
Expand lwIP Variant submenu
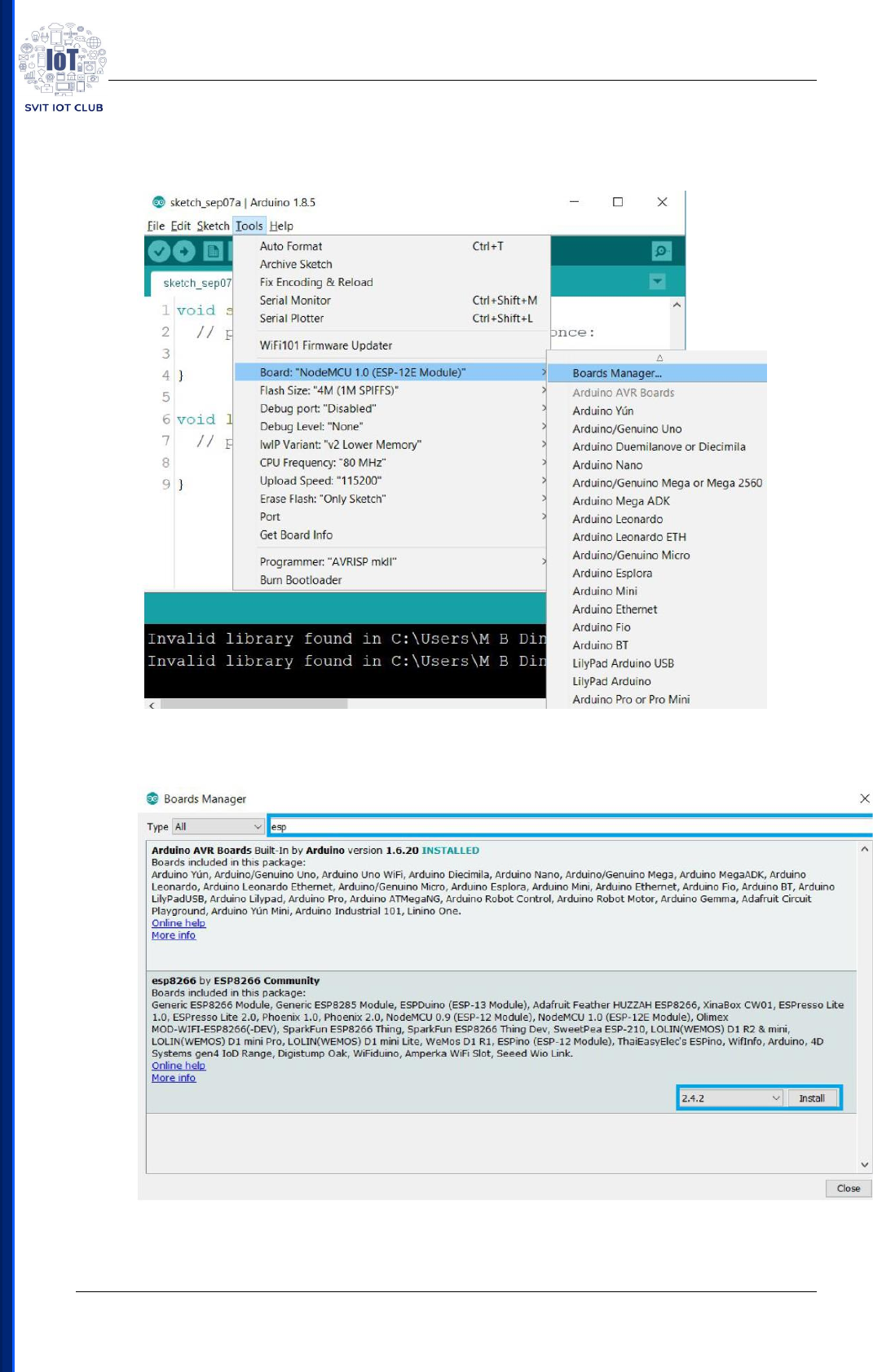pyautogui.click(x=391, y=444)
